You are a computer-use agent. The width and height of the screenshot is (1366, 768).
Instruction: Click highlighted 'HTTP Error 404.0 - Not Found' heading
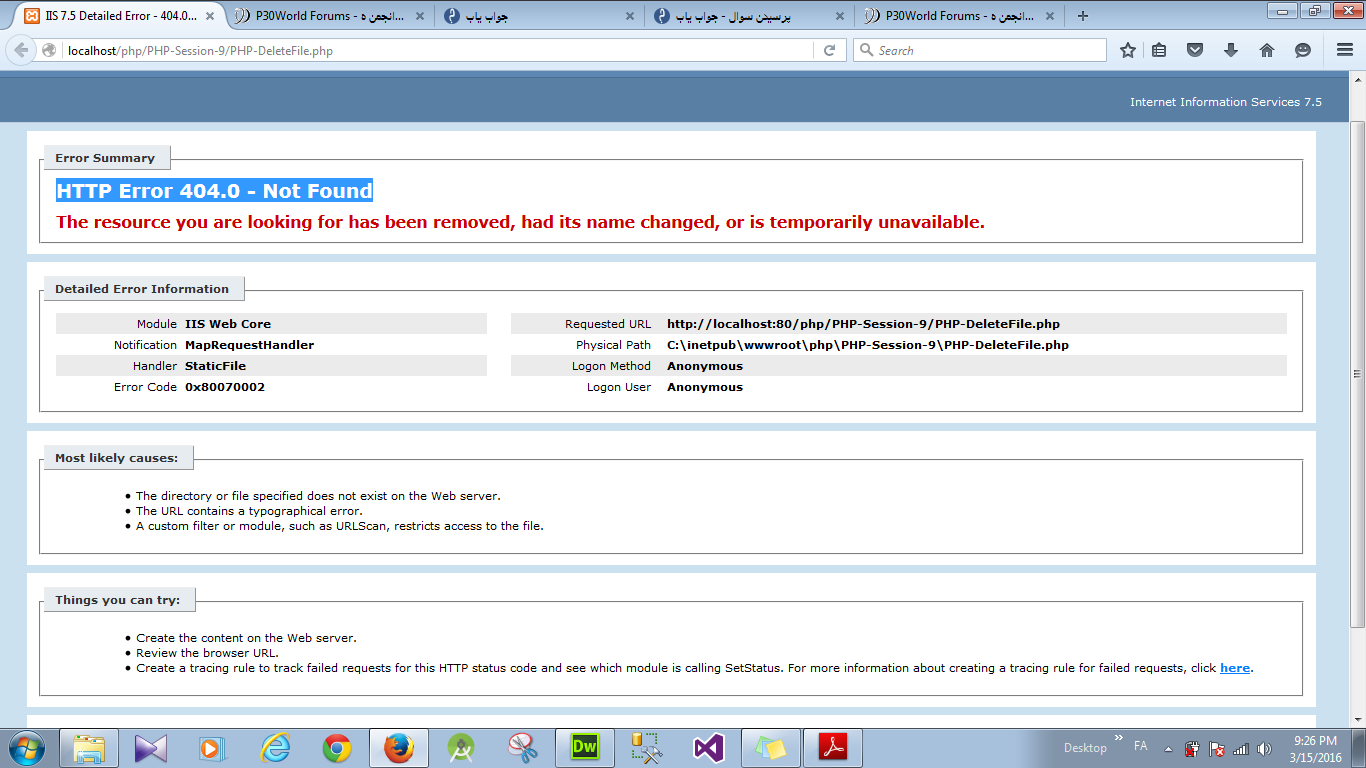(x=214, y=191)
